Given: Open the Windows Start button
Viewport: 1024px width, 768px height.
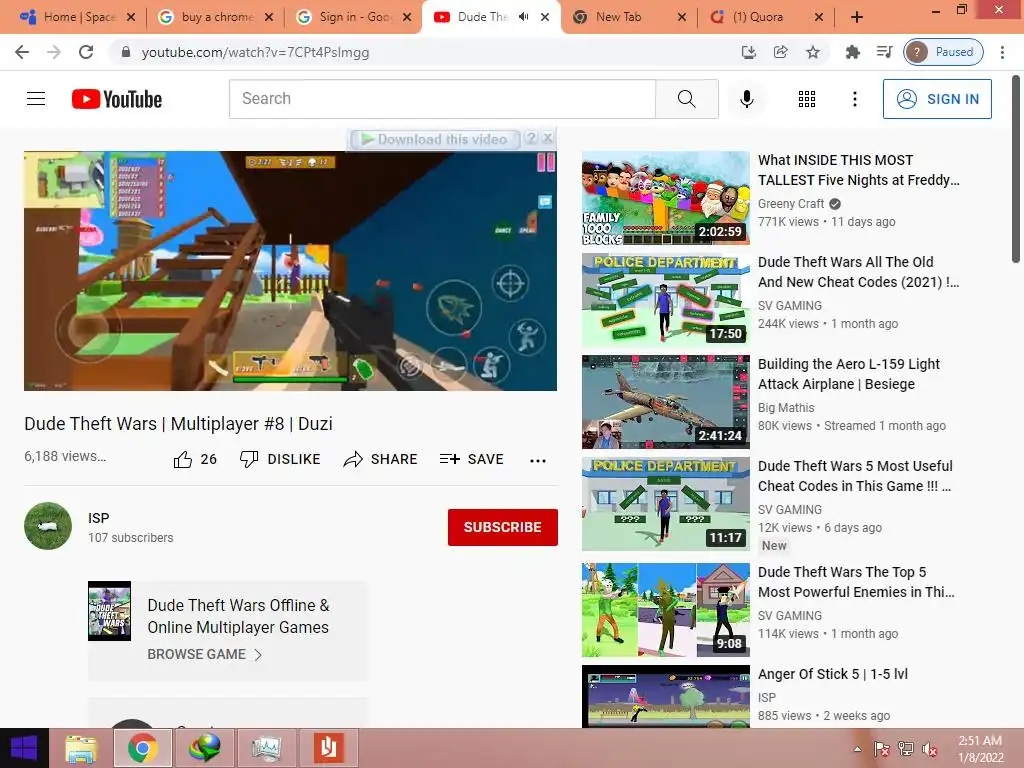Looking at the screenshot, I should (x=24, y=748).
